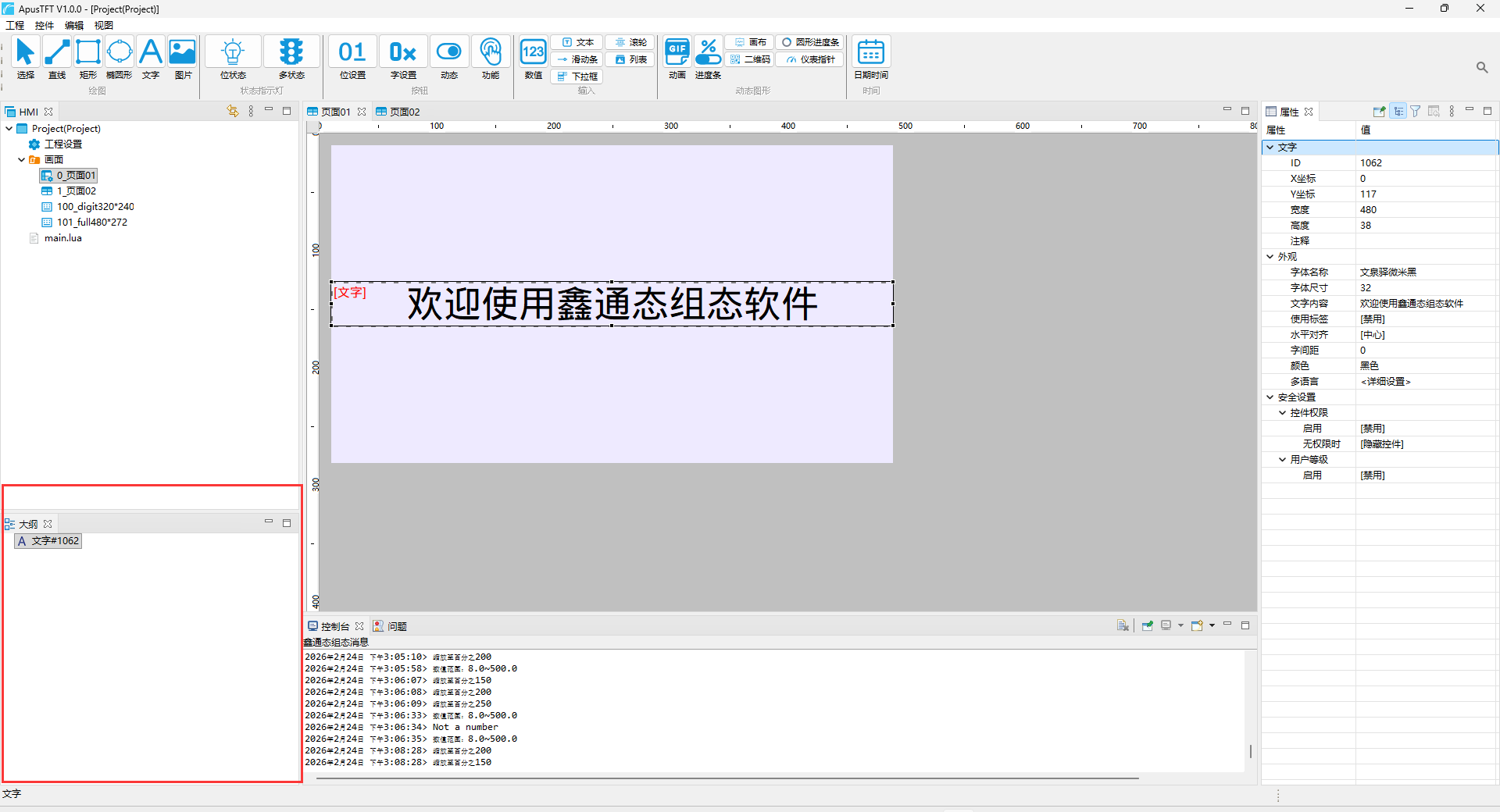
Task: Insert a 图片 image control
Action: (x=183, y=59)
